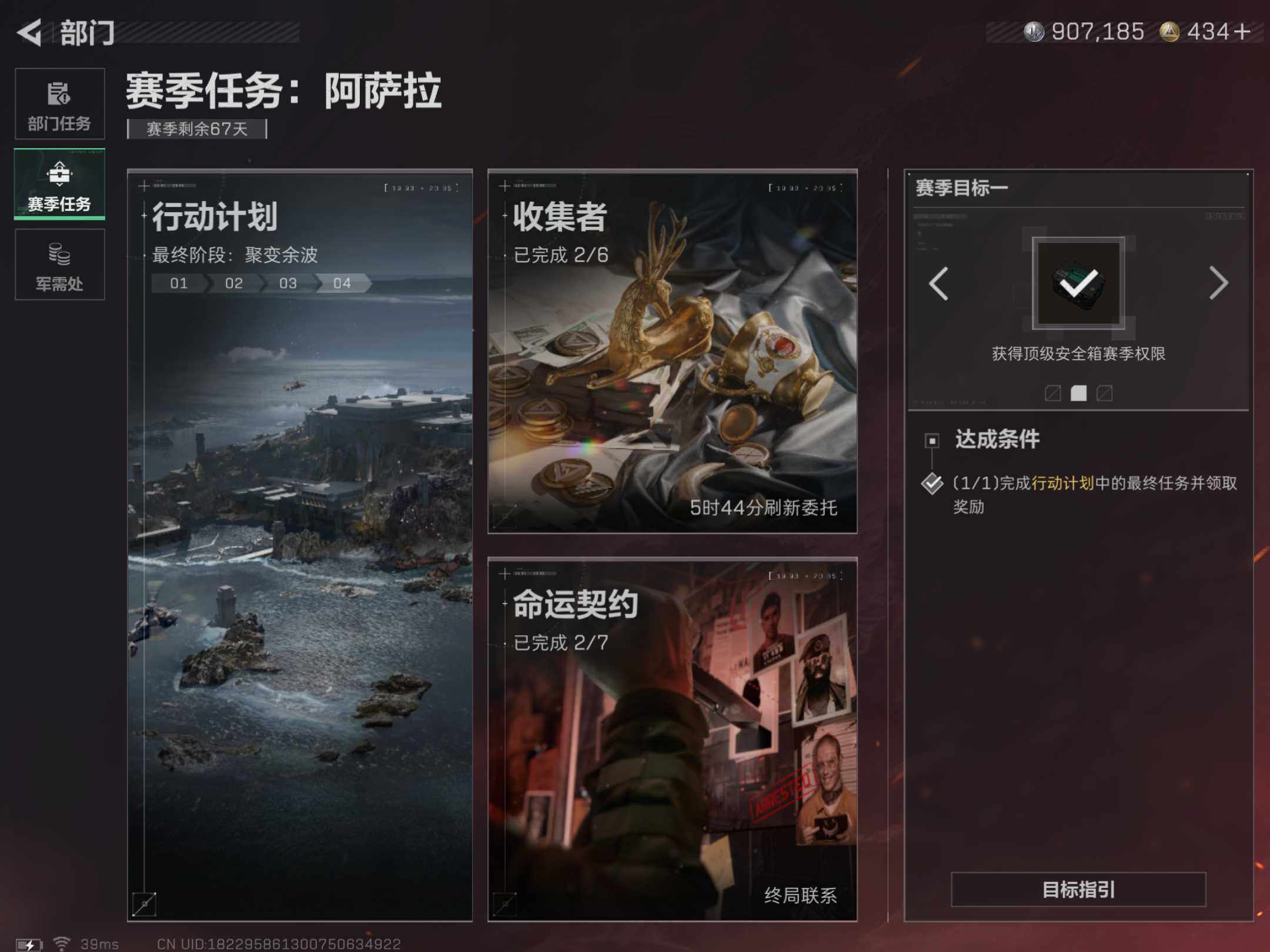
Task: Open the 命运契约 mission card
Action: click(x=672, y=739)
